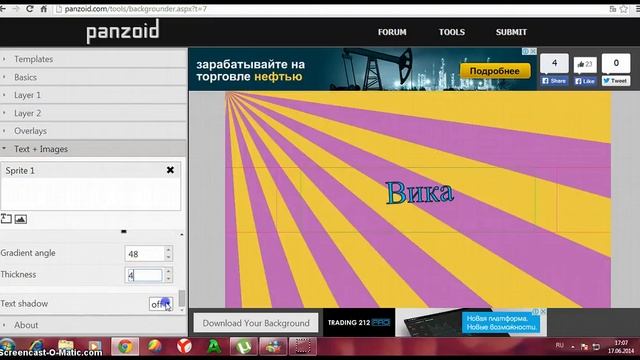This screenshot has width=640, height=360.
Task: Click the sidebar scroll down arrow
Action: (x=182, y=311)
